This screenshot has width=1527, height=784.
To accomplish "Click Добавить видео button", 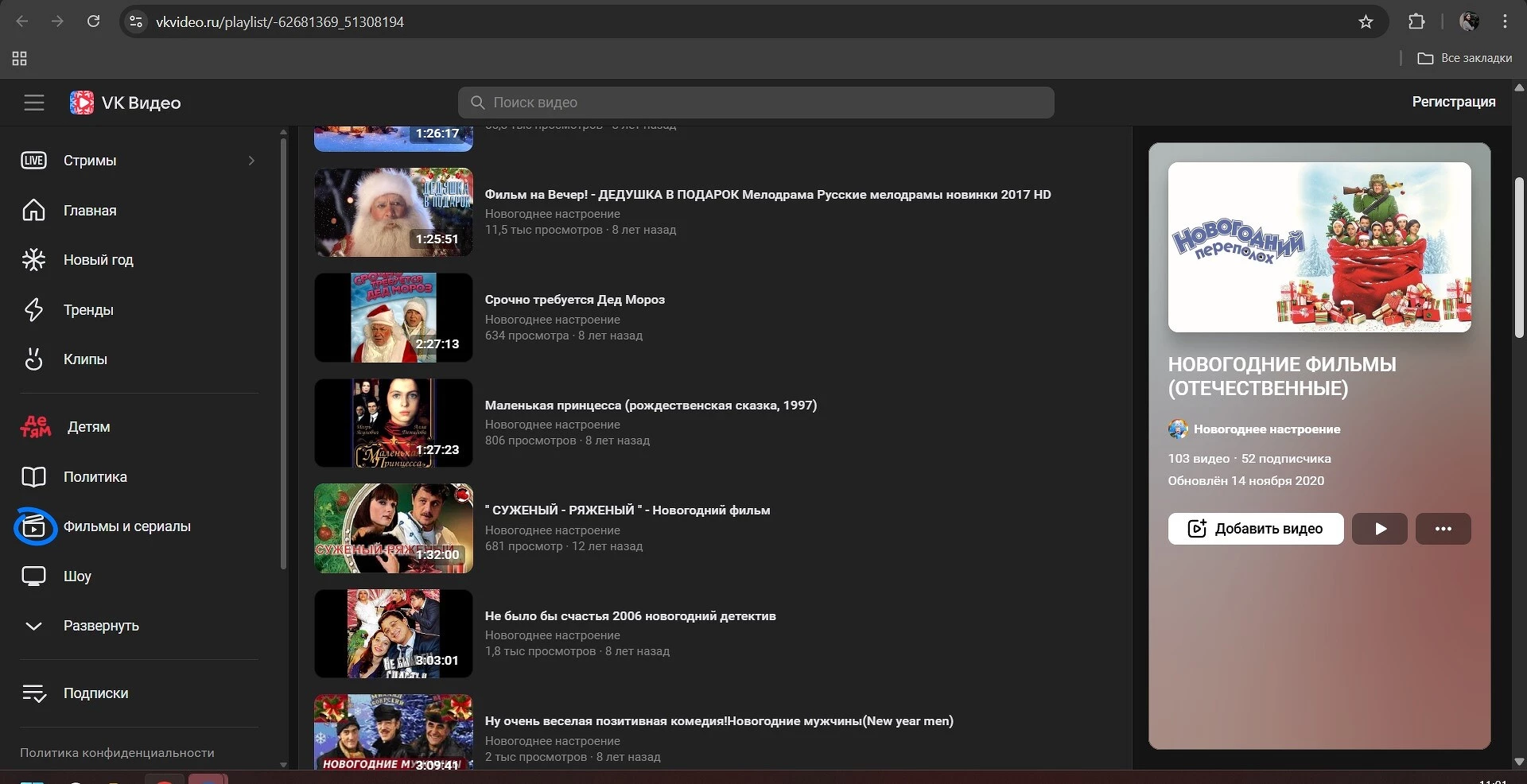I will point(1255,529).
